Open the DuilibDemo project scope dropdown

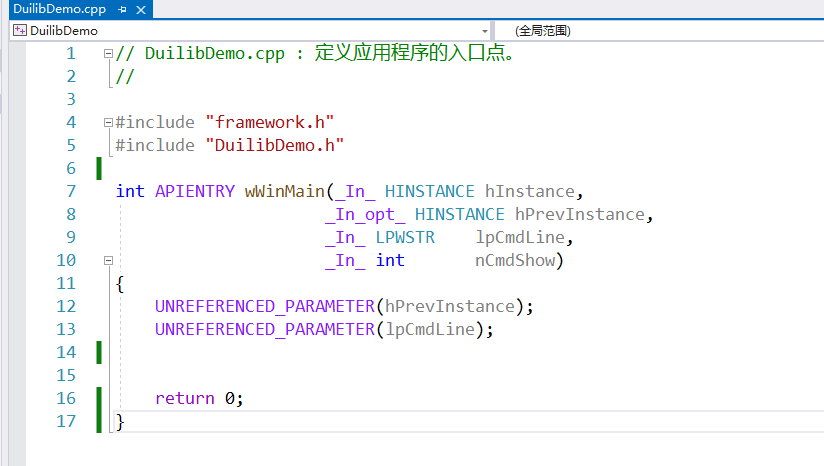coord(485,31)
